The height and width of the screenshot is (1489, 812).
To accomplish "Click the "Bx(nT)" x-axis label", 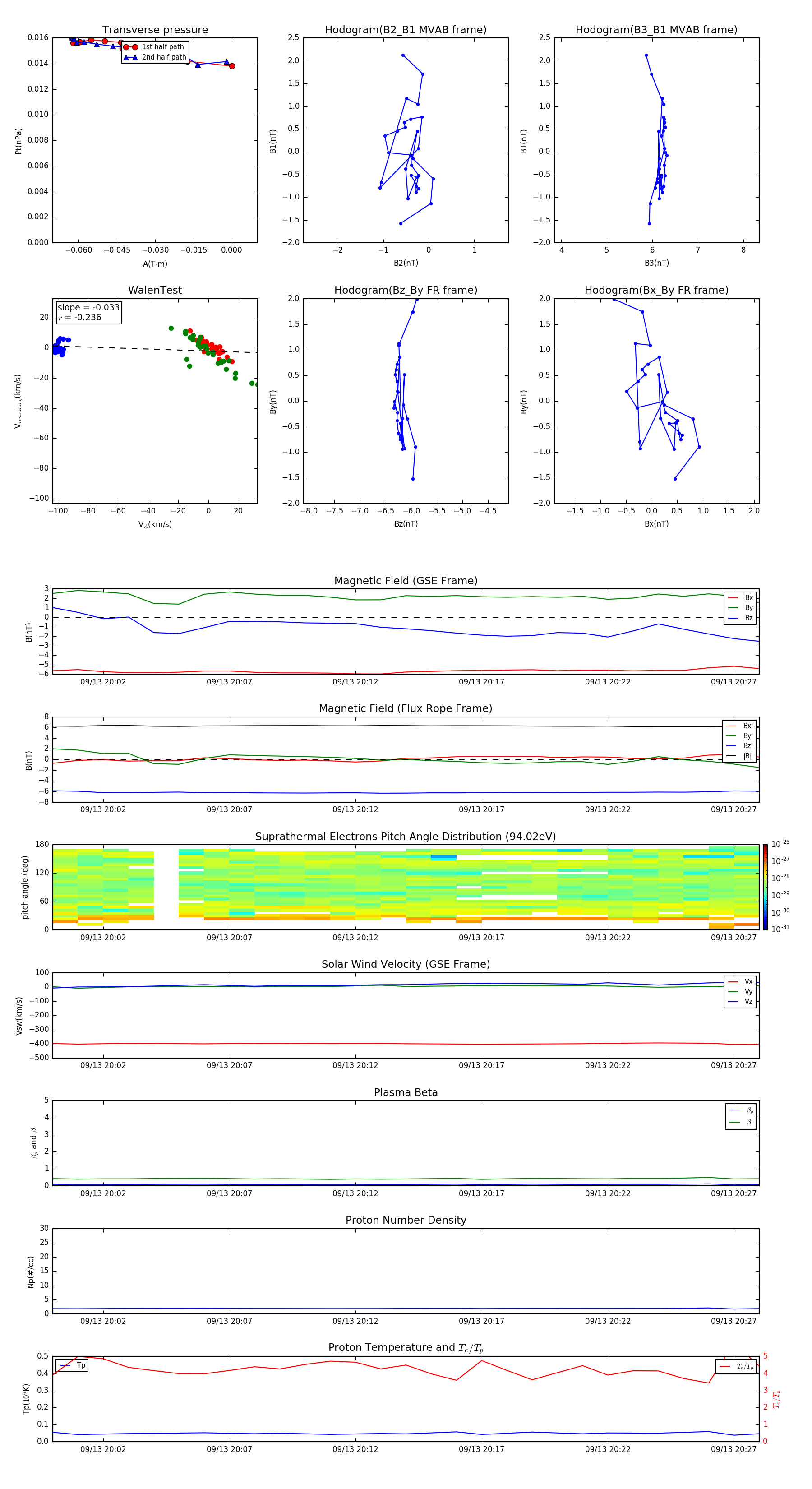I will (x=656, y=524).
